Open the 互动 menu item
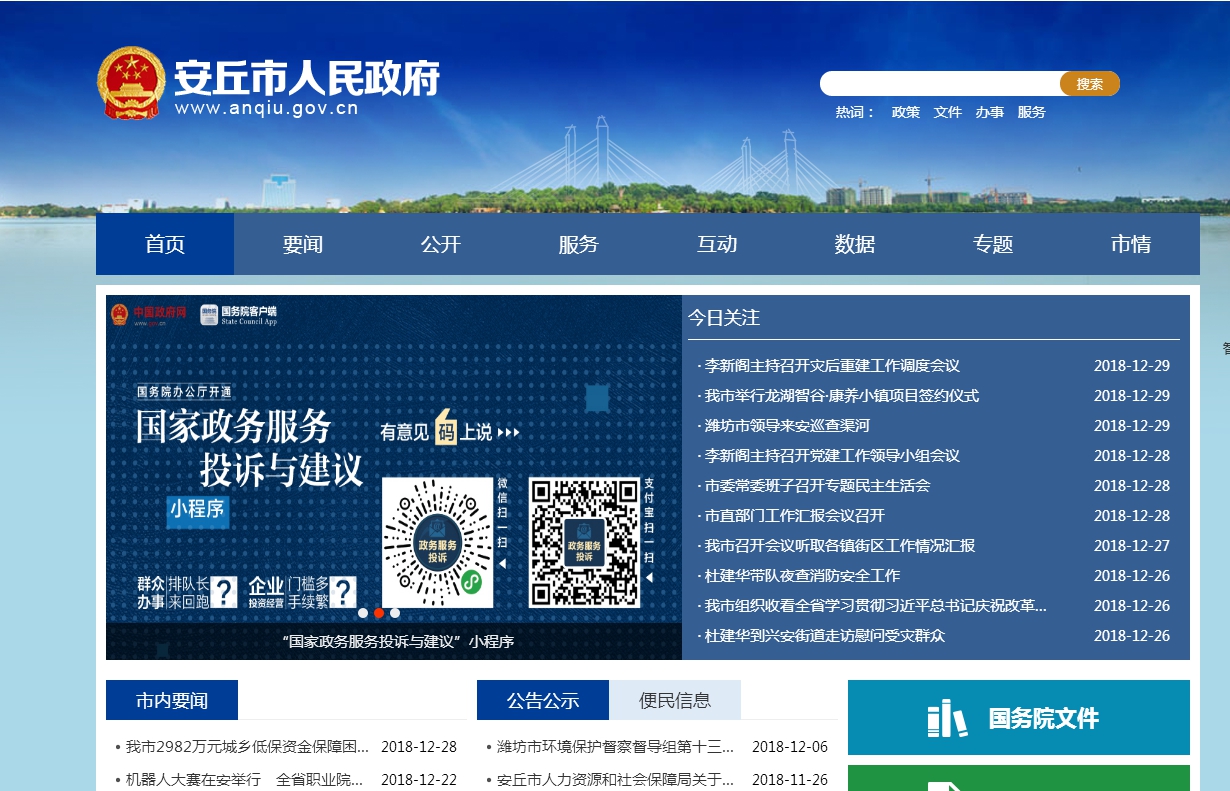The width and height of the screenshot is (1230, 791). click(718, 243)
